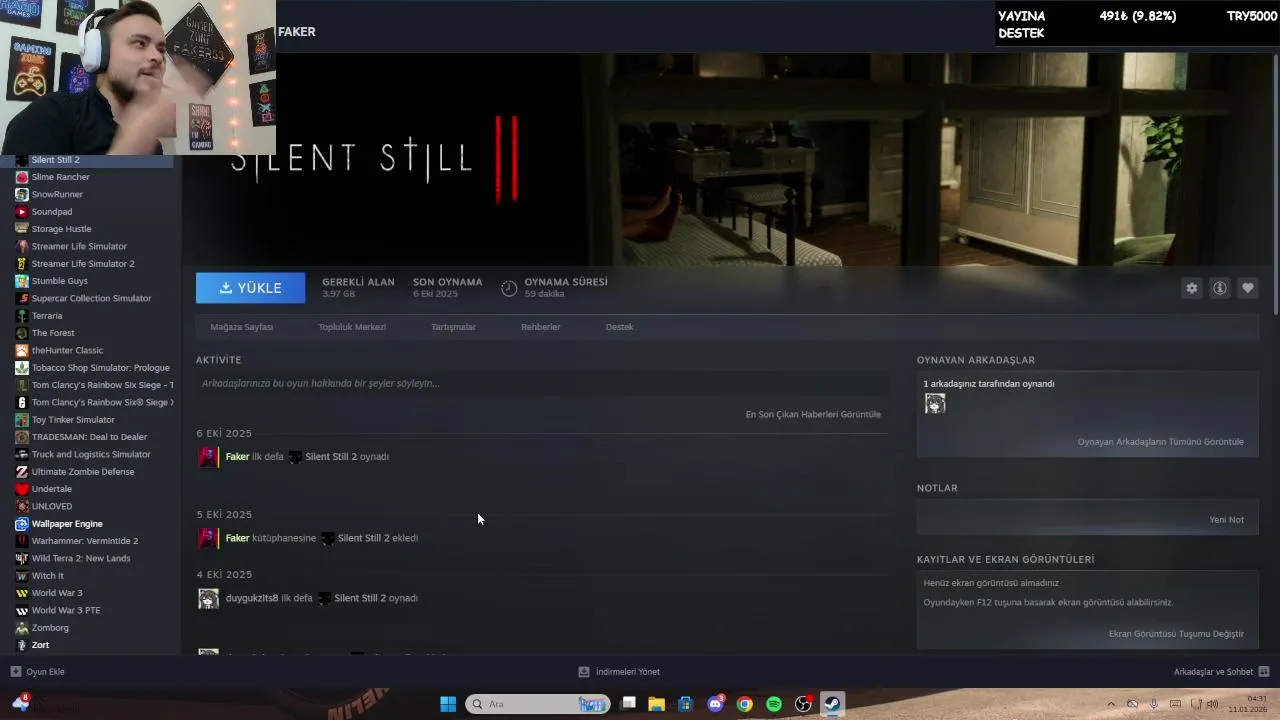The height and width of the screenshot is (720, 1280).
Task: Open İndirmeleri Yönet downloads manager
Action: 619,672
